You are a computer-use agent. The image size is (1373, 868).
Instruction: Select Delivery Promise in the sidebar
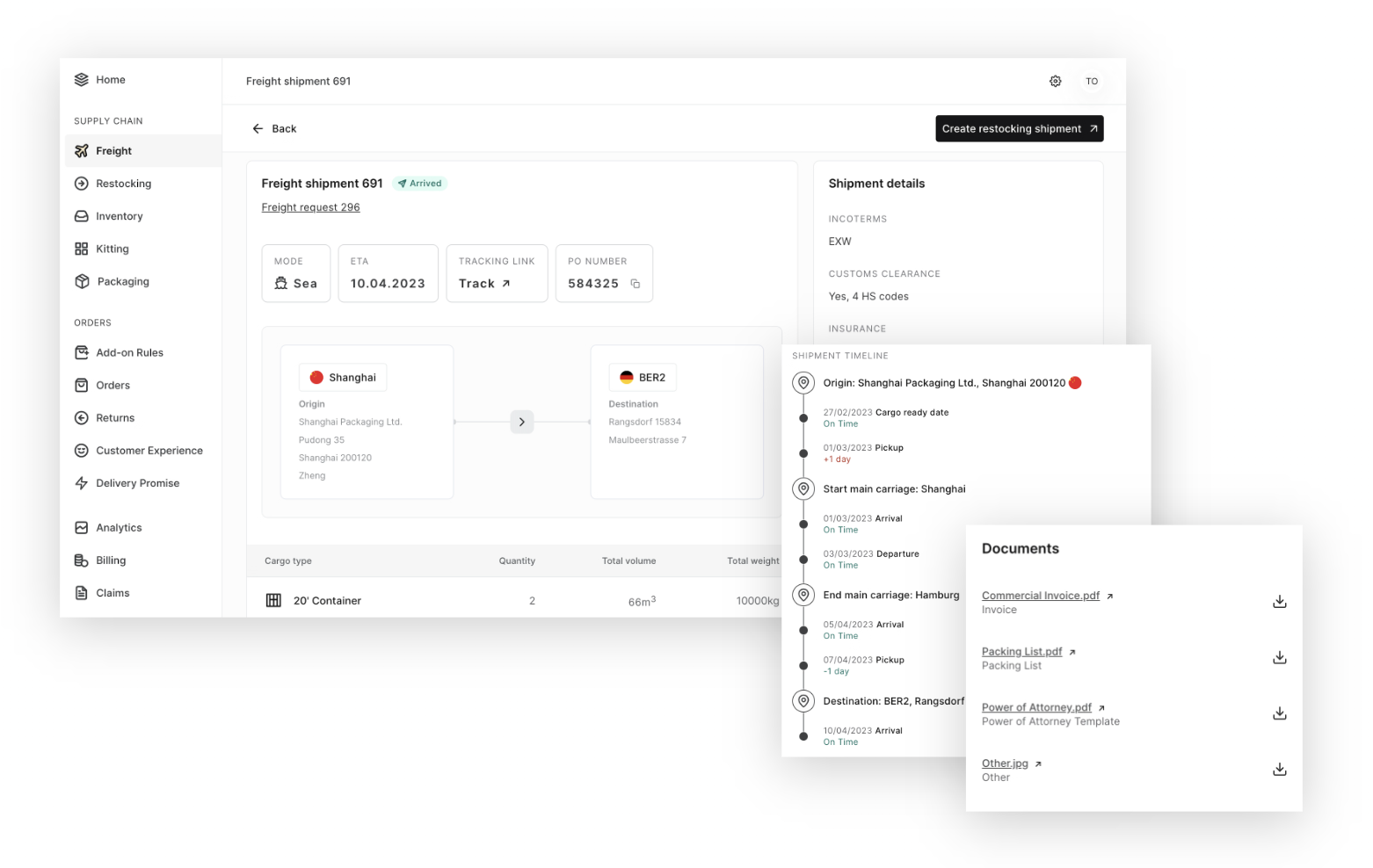(137, 482)
